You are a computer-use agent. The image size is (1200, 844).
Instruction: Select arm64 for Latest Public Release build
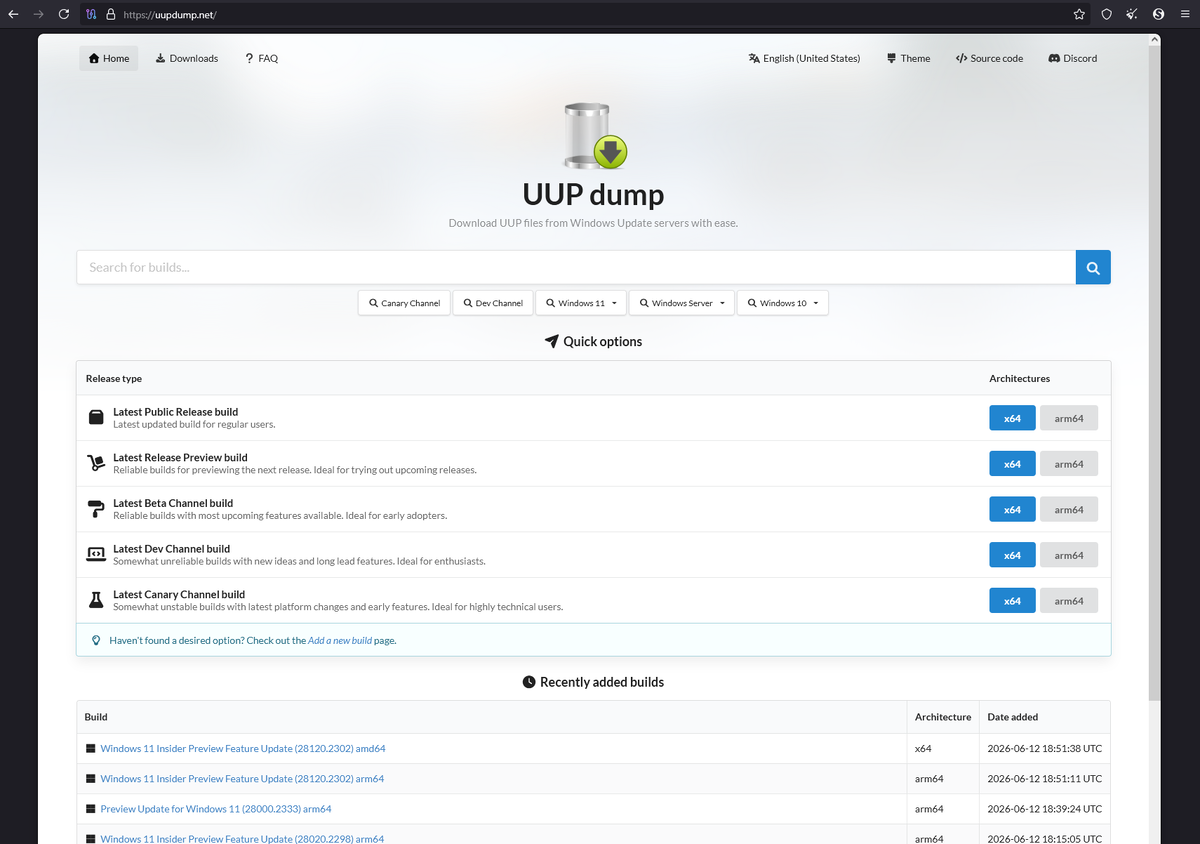[x=1069, y=418]
